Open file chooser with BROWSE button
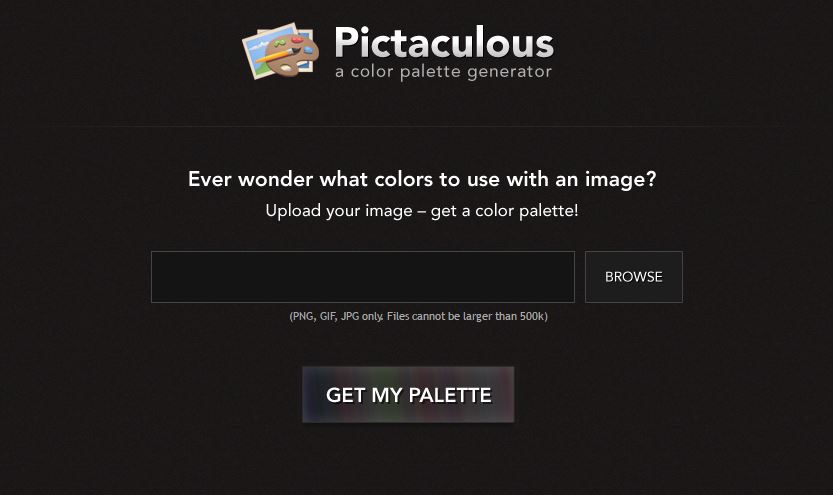Image resolution: width=833 pixels, height=495 pixels. point(634,277)
